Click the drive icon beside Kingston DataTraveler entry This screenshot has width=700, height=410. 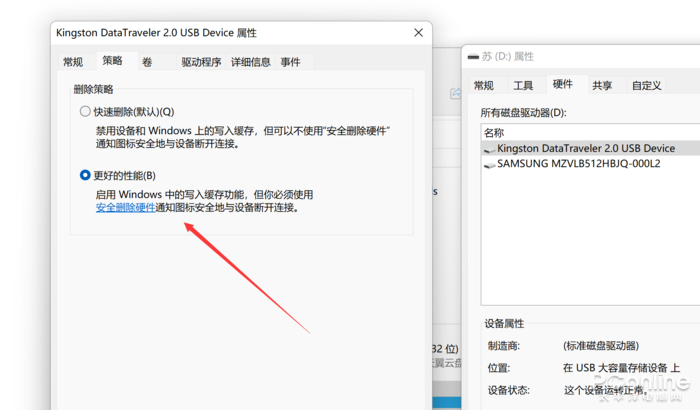[489, 149]
